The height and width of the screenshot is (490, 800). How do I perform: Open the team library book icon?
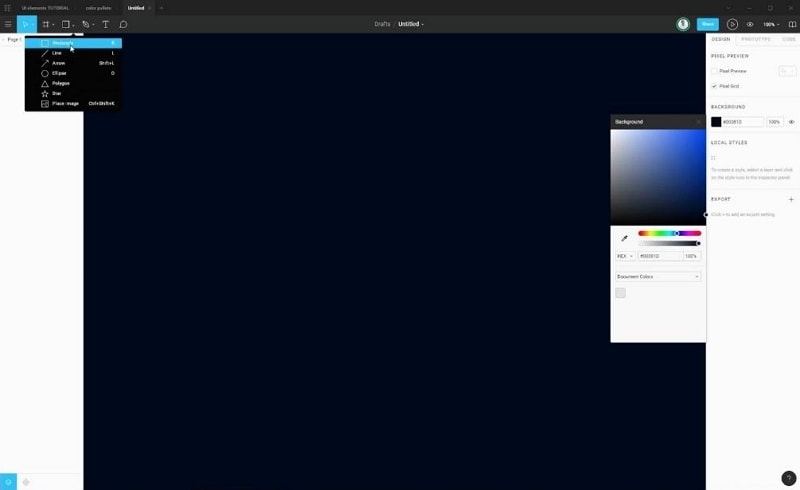click(x=792, y=24)
